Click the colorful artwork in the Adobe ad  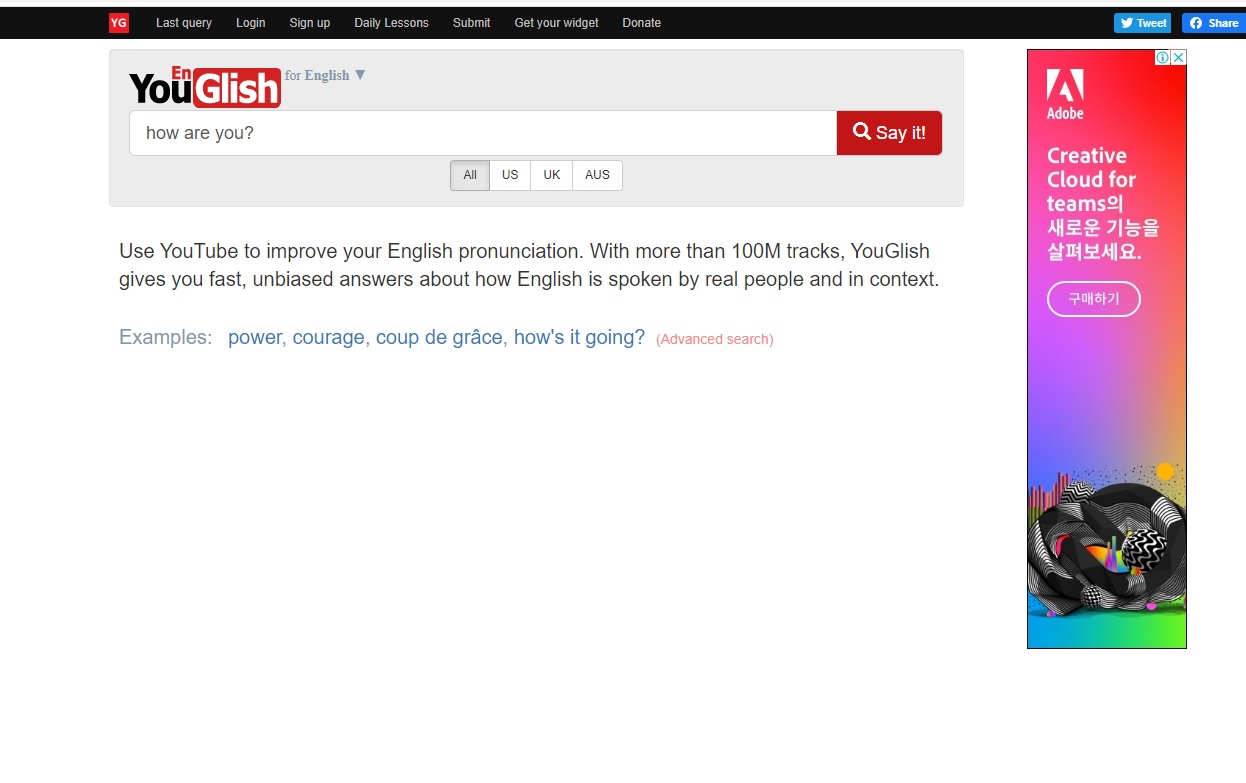1107,545
